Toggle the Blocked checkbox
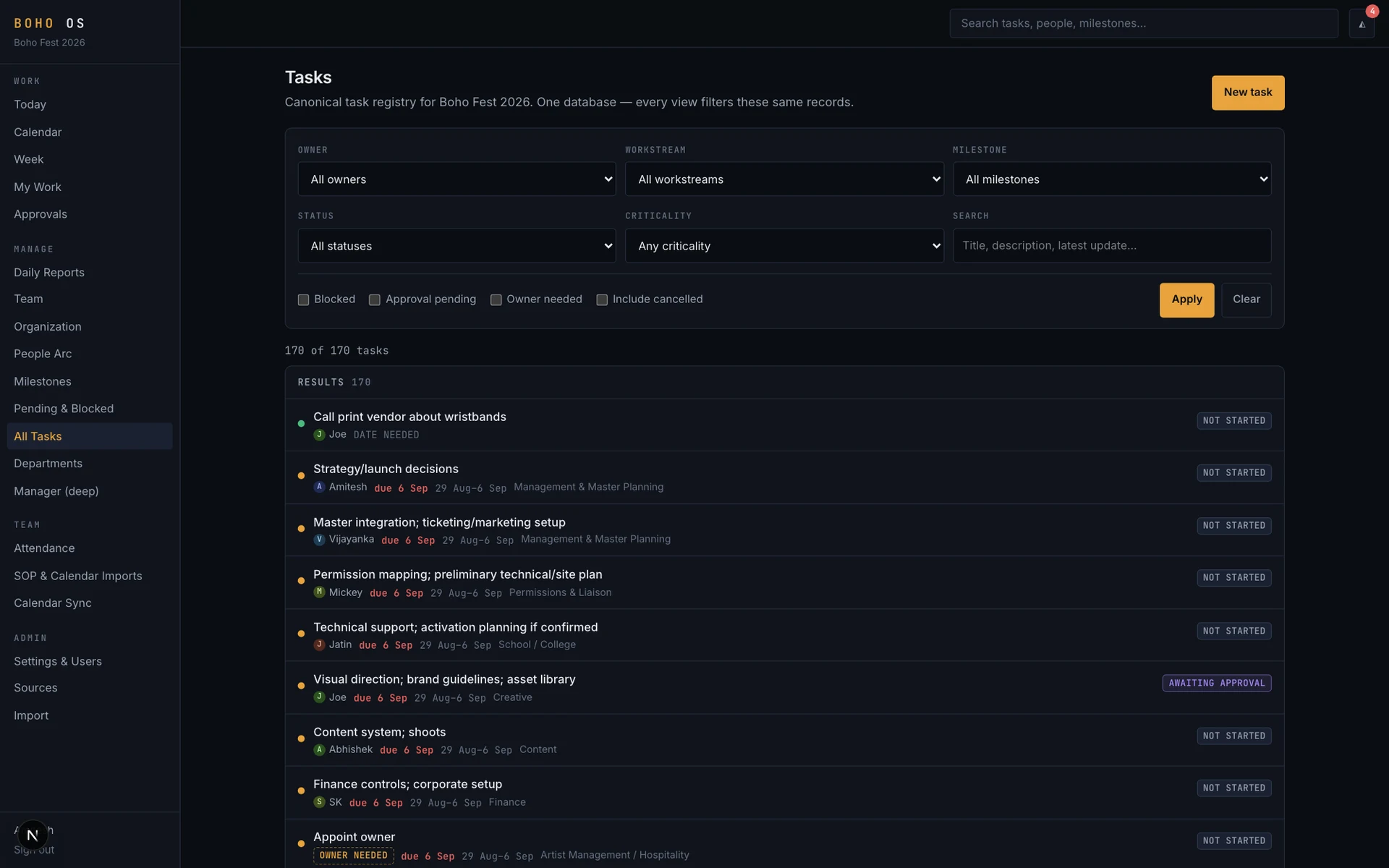This screenshot has width=1389, height=868. [x=303, y=300]
